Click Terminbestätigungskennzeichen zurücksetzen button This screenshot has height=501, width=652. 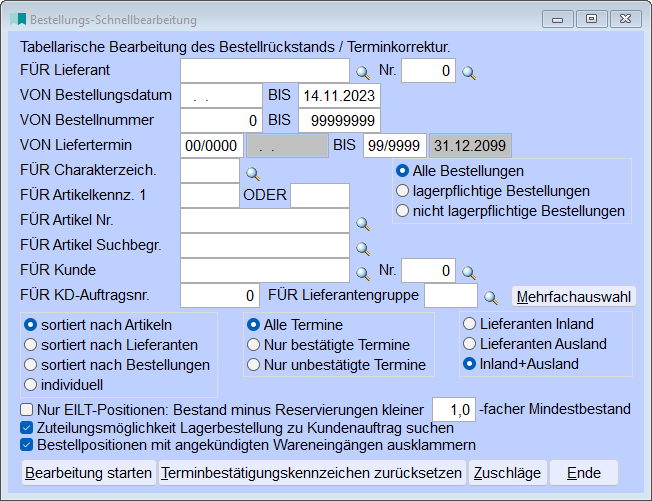312,473
